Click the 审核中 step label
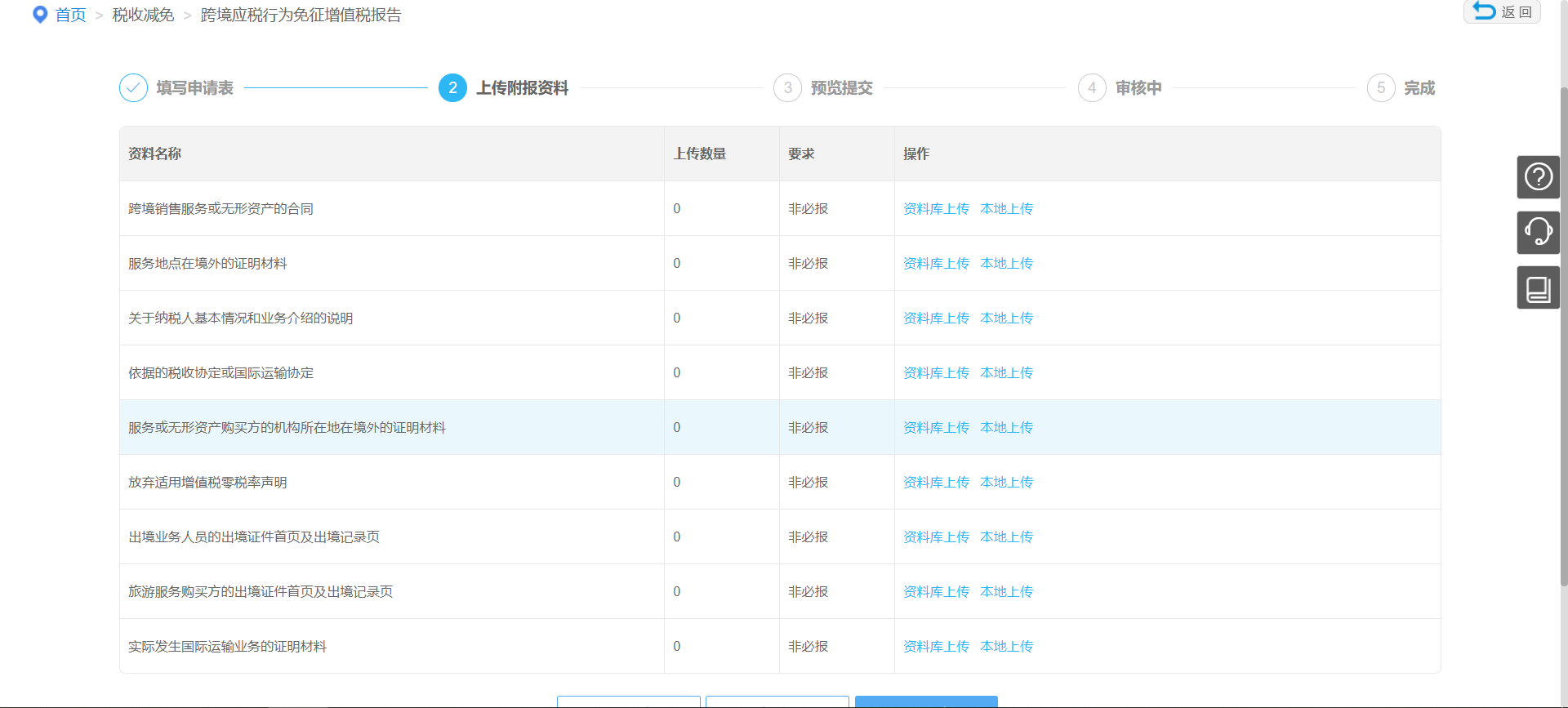 click(x=1138, y=87)
